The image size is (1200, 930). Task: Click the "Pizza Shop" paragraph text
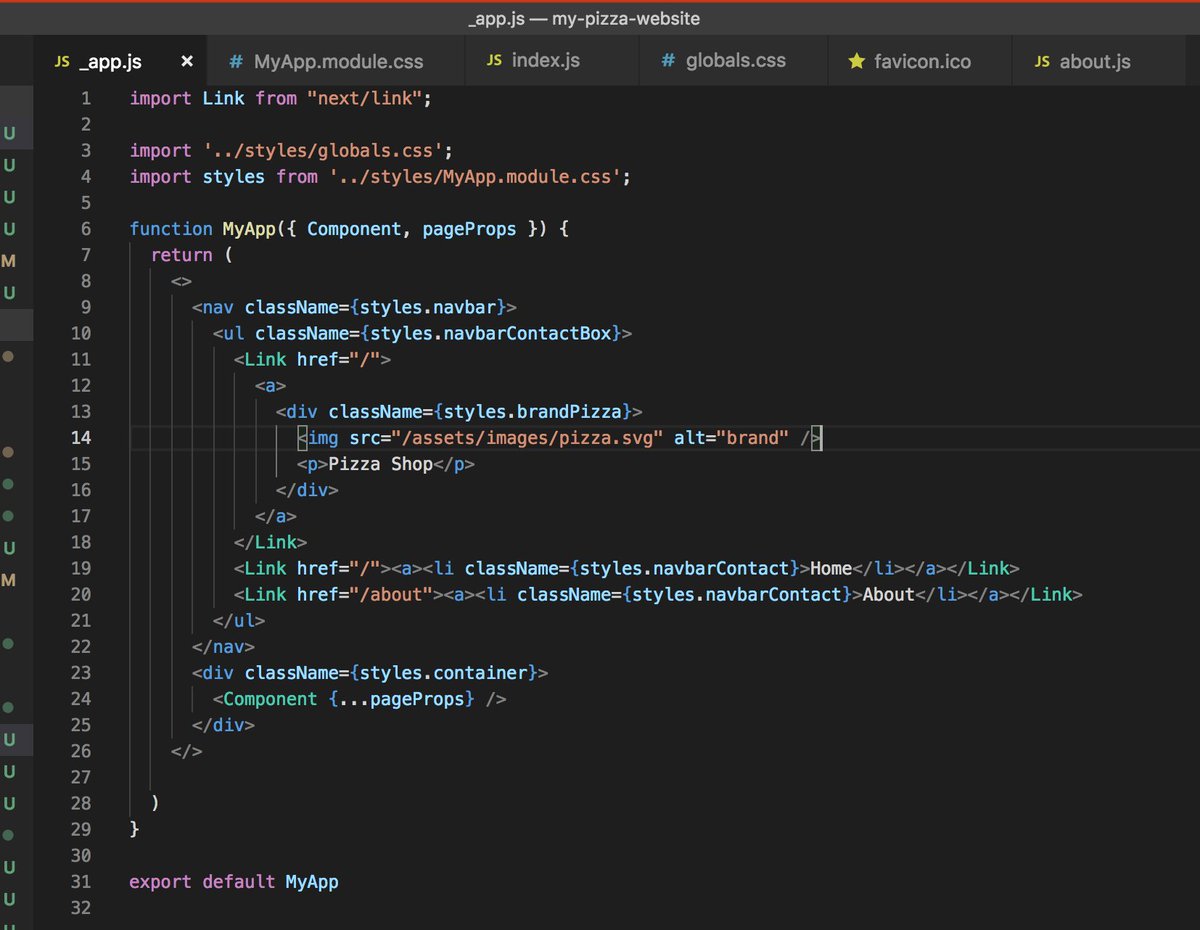tap(380, 464)
